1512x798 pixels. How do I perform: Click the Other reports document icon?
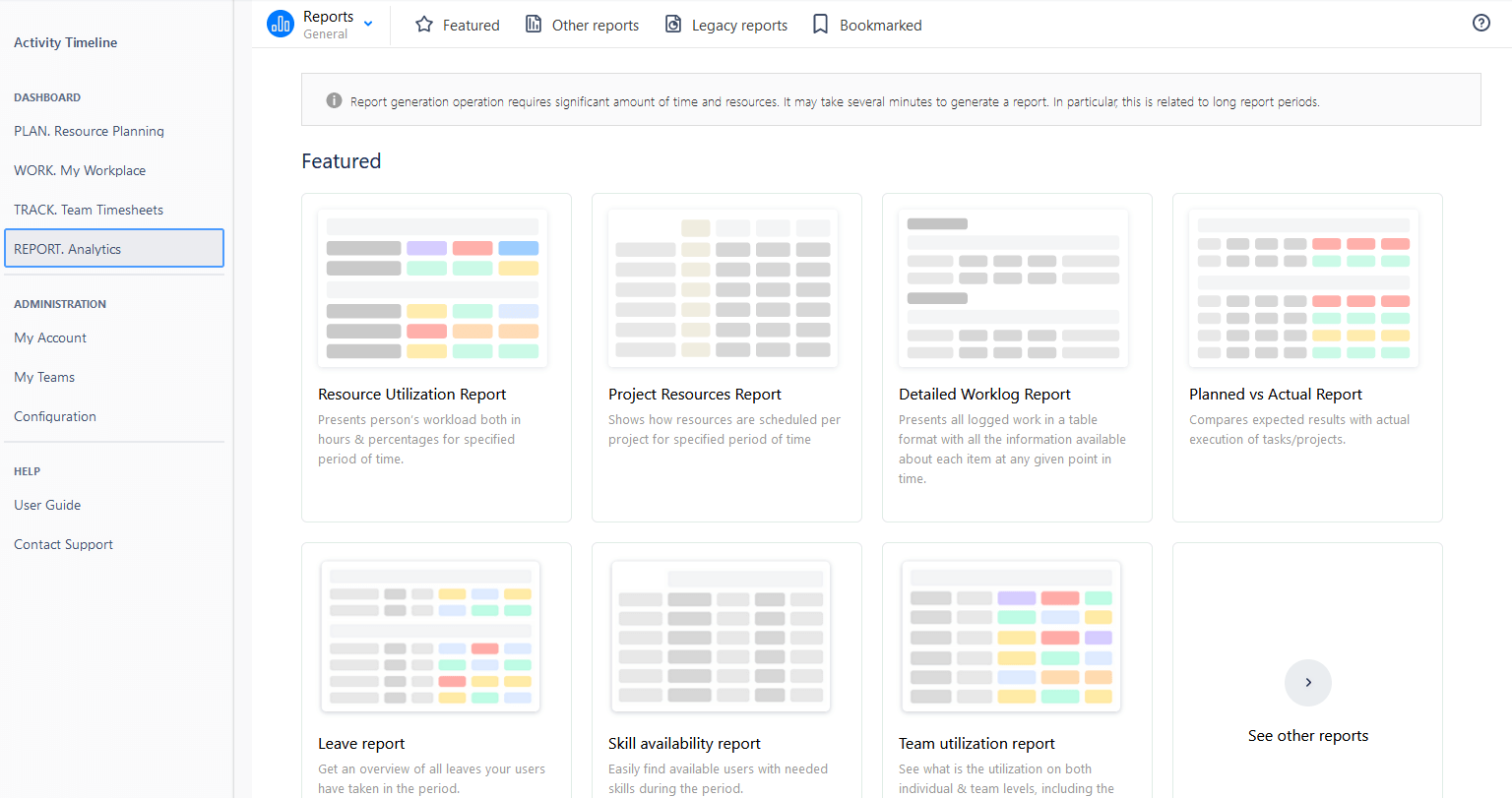(534, 25)
